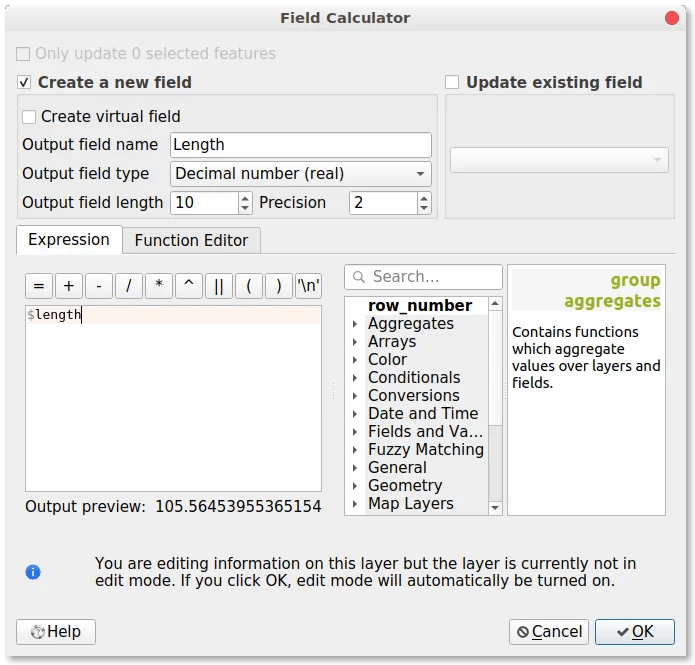Click the Output field length input
The height and width of the screenshot is (665, 695).
pos(205,203)
